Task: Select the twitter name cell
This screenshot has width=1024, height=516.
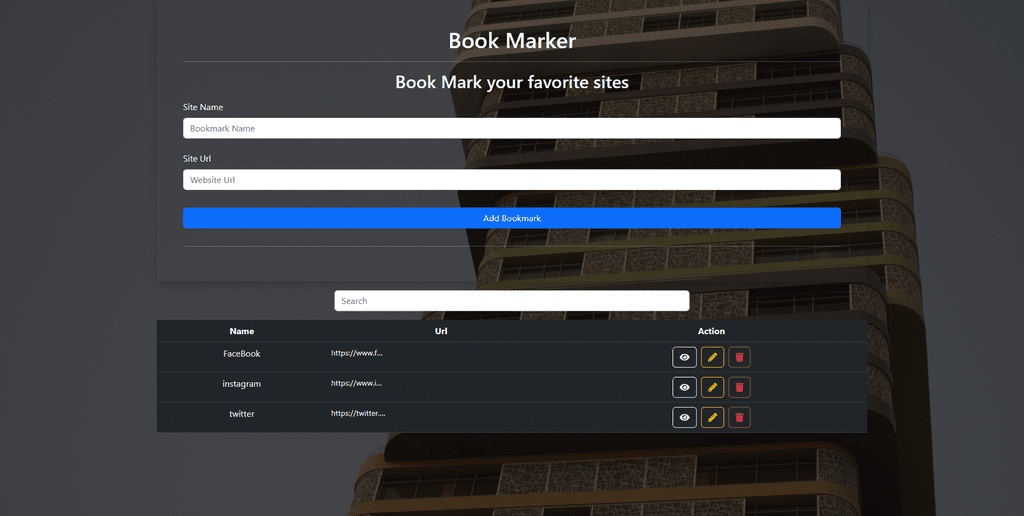Action: tap(242, 413)
